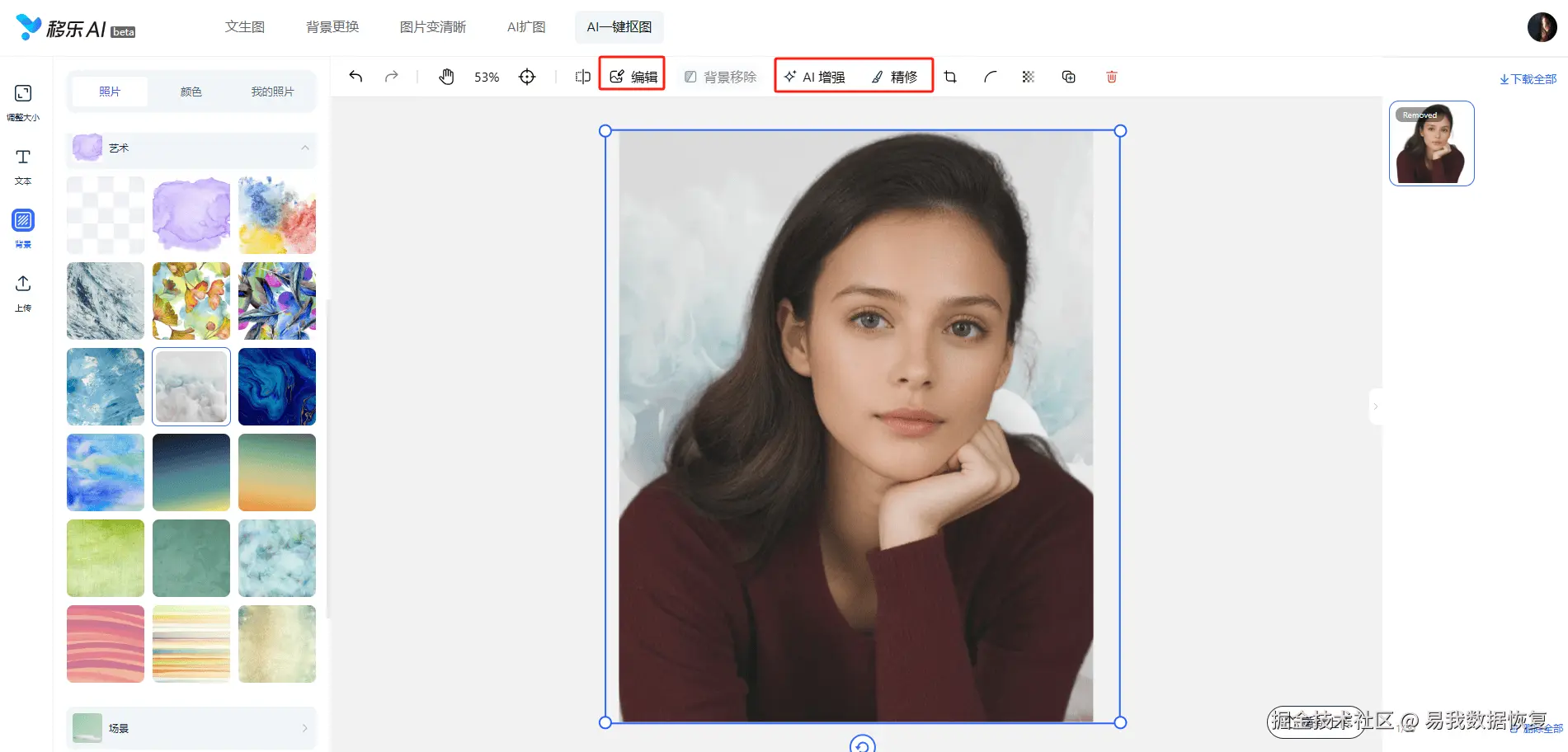This screenshot has width=1568, height=752.
Task: Switch to AI一键抠图 tab
Action: 619,27
